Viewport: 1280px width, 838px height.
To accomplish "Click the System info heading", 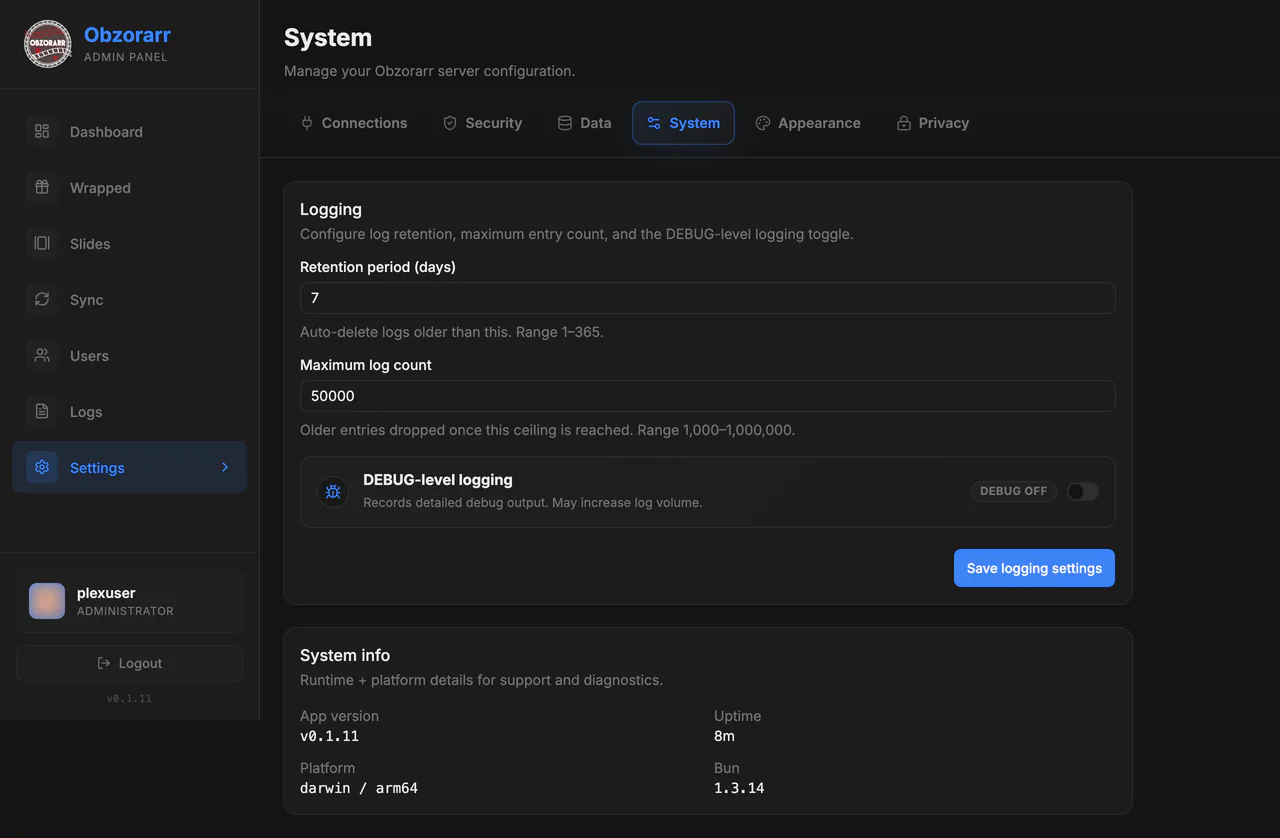I will point(345,655).
